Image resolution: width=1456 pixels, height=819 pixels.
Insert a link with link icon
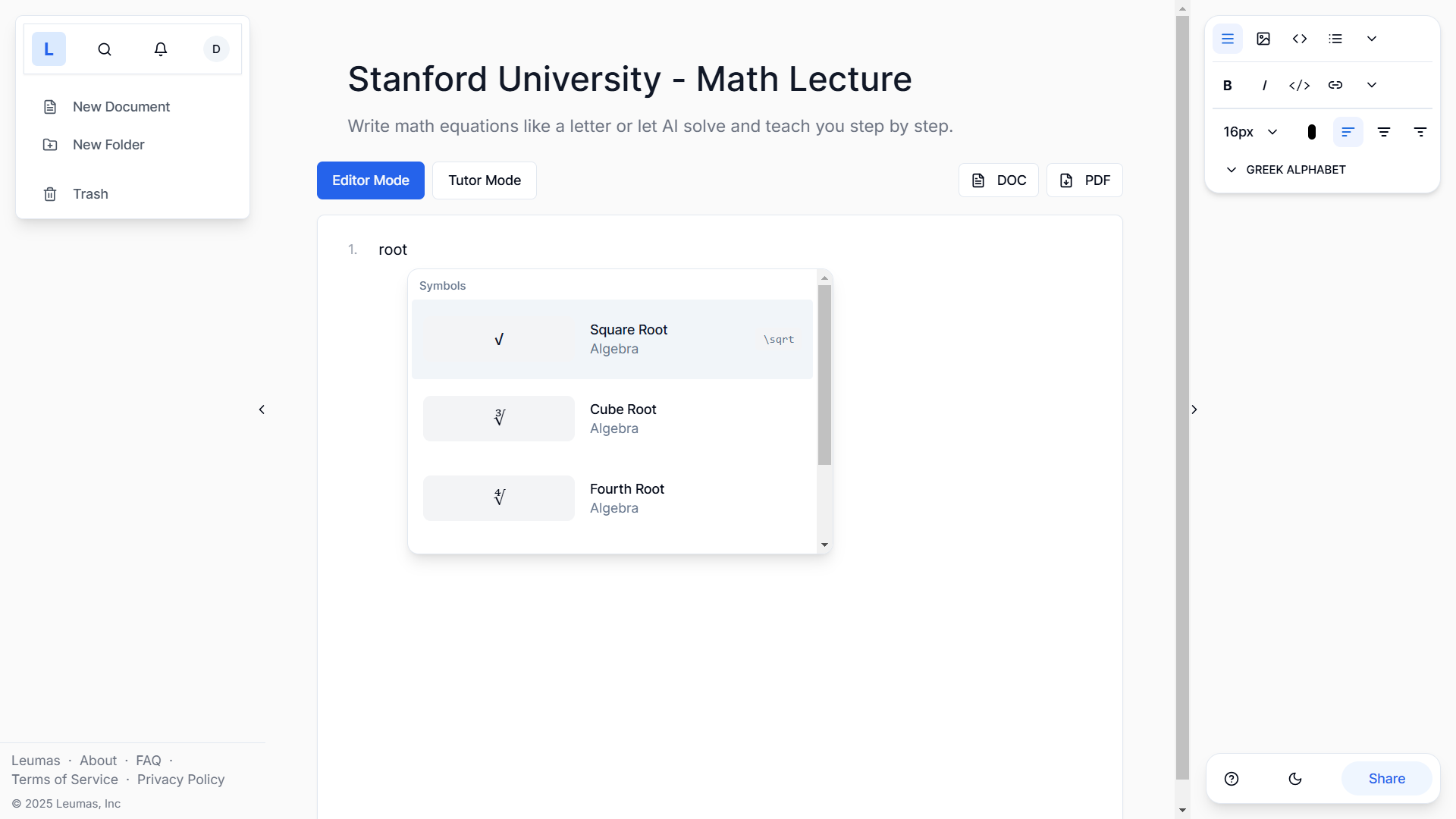click(x=1335, y=86)
